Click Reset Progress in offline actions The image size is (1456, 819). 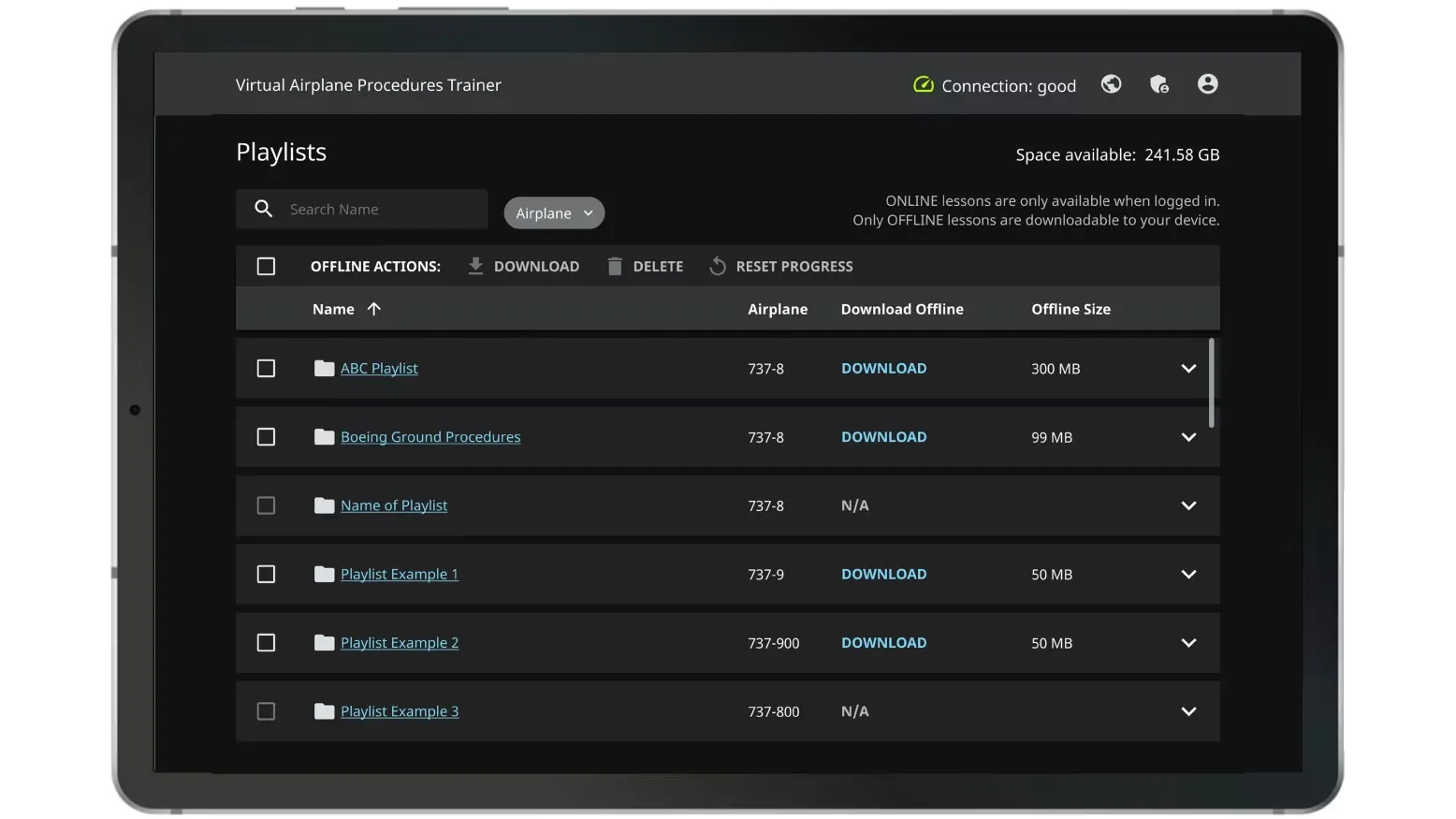[x=780, y=267]
